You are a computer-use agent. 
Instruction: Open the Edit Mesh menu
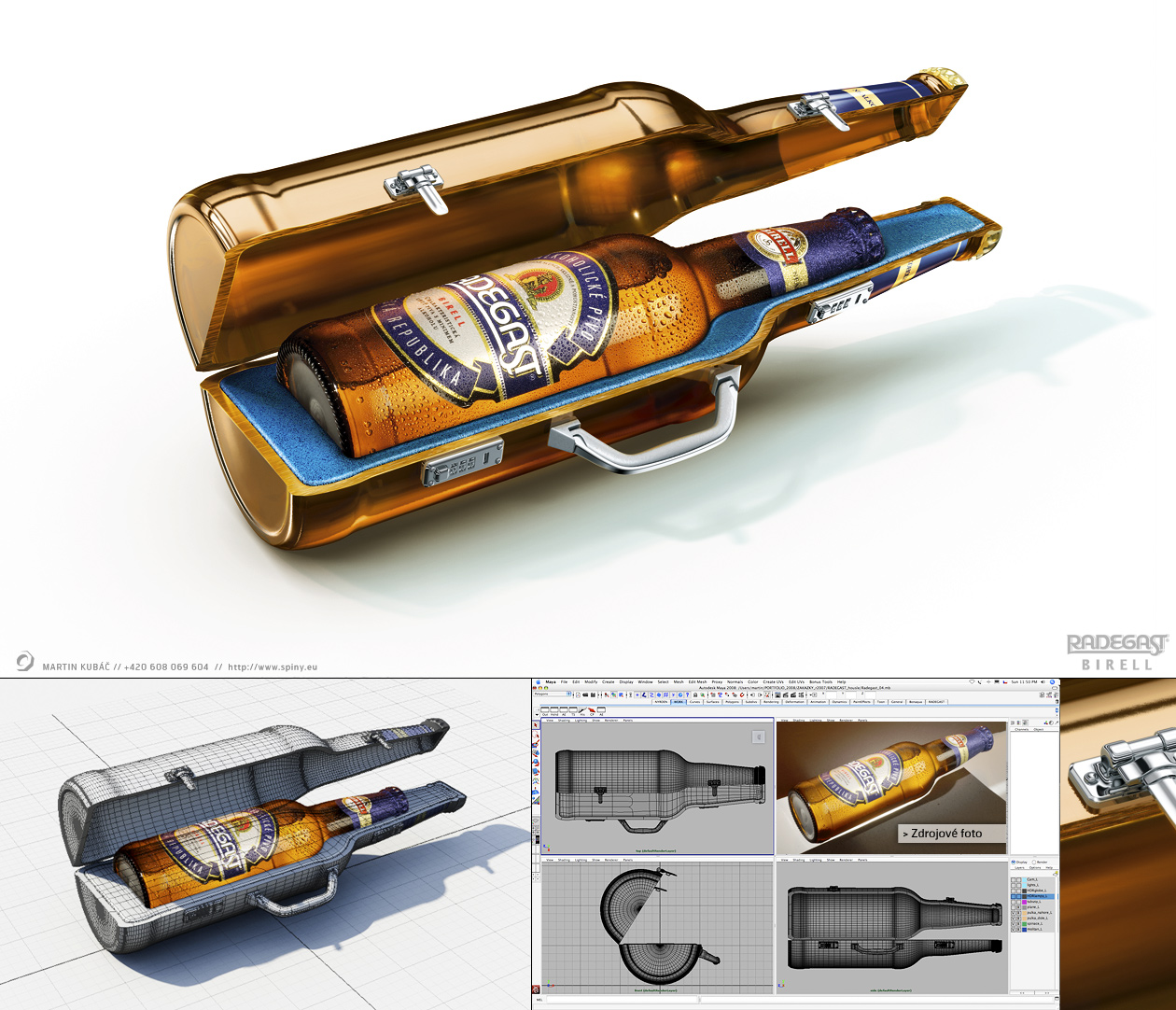coord(697,682)
